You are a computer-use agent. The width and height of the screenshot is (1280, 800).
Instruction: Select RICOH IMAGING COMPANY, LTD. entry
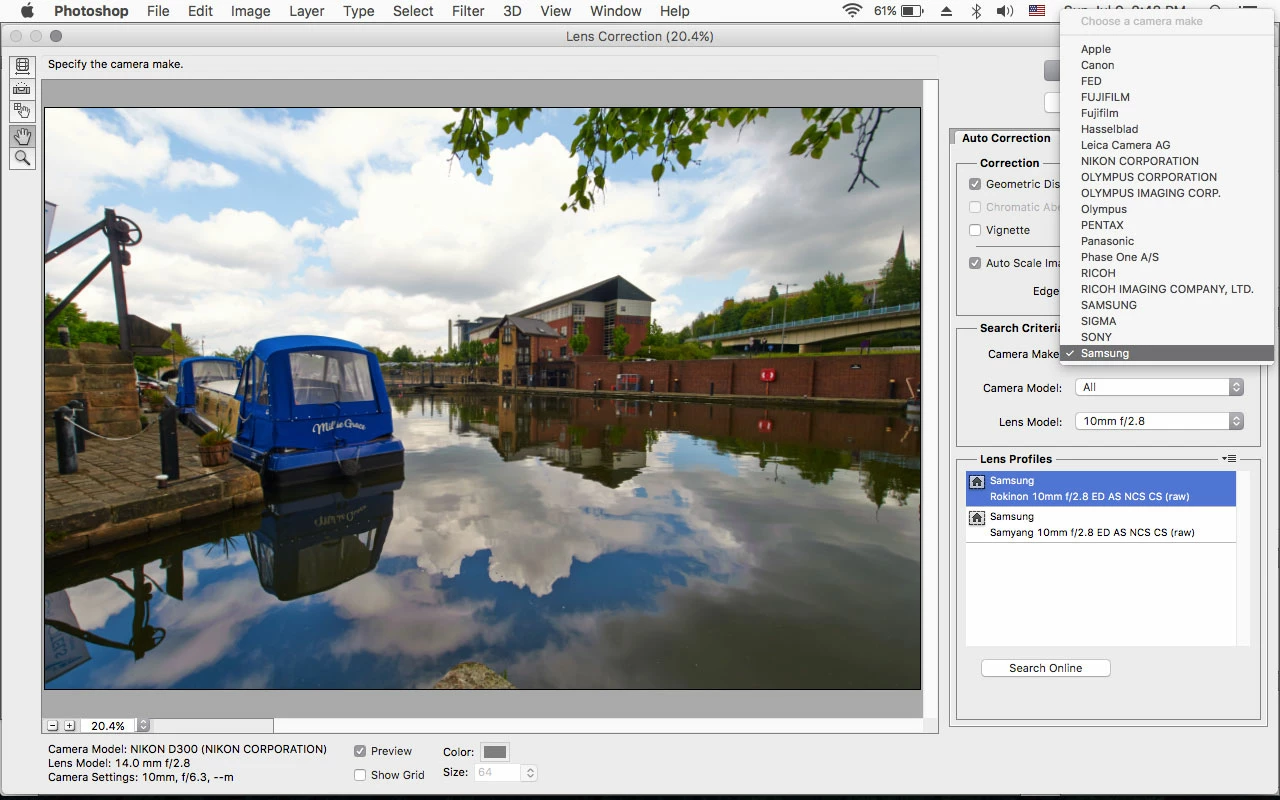1167,289
